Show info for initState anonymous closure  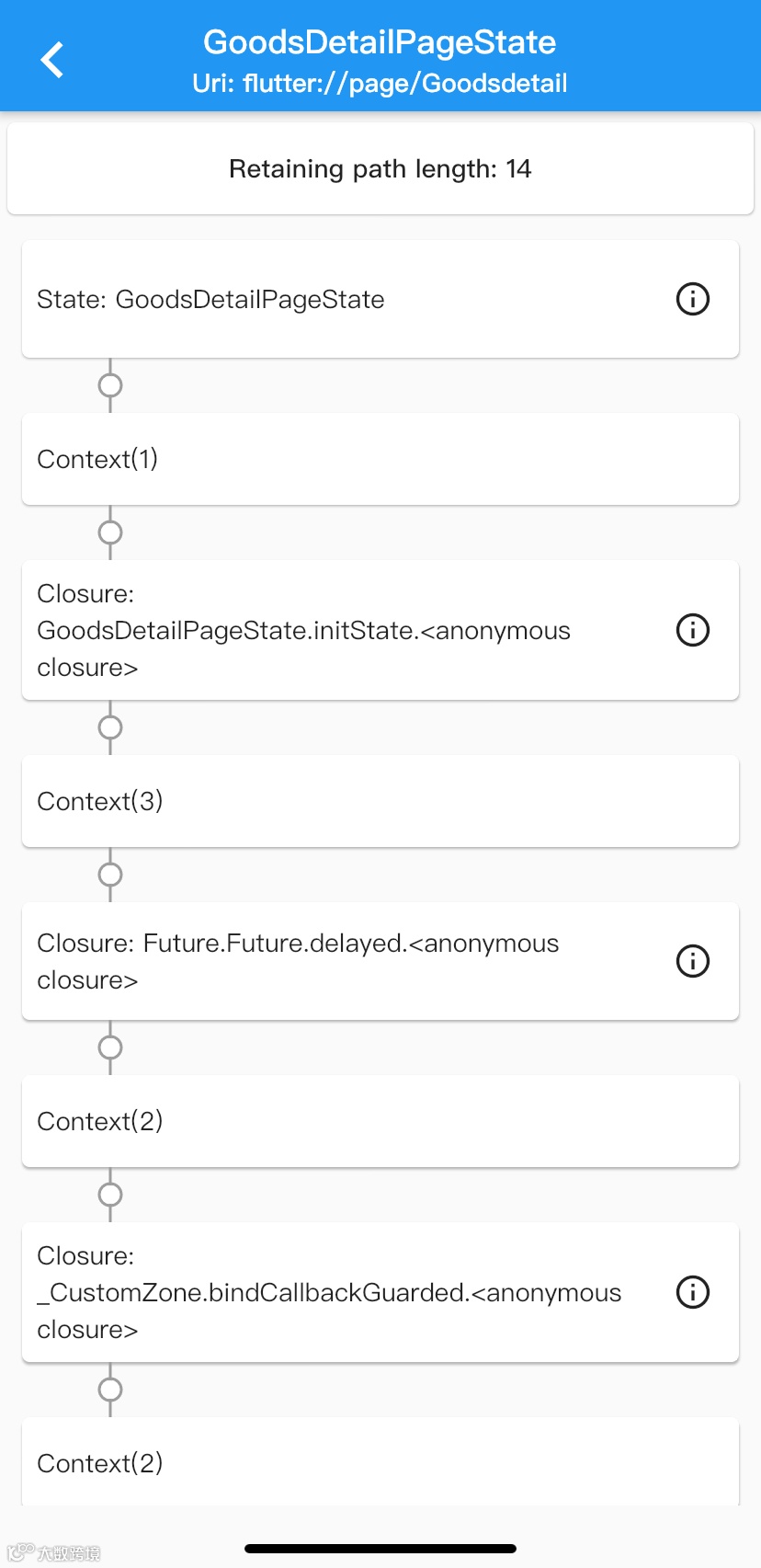click(x=692, y=630)
